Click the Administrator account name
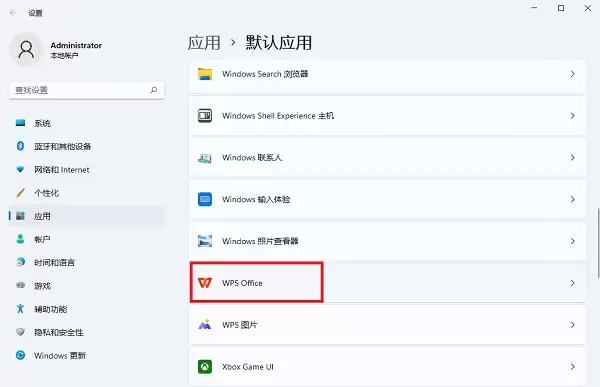 [76, 45]
